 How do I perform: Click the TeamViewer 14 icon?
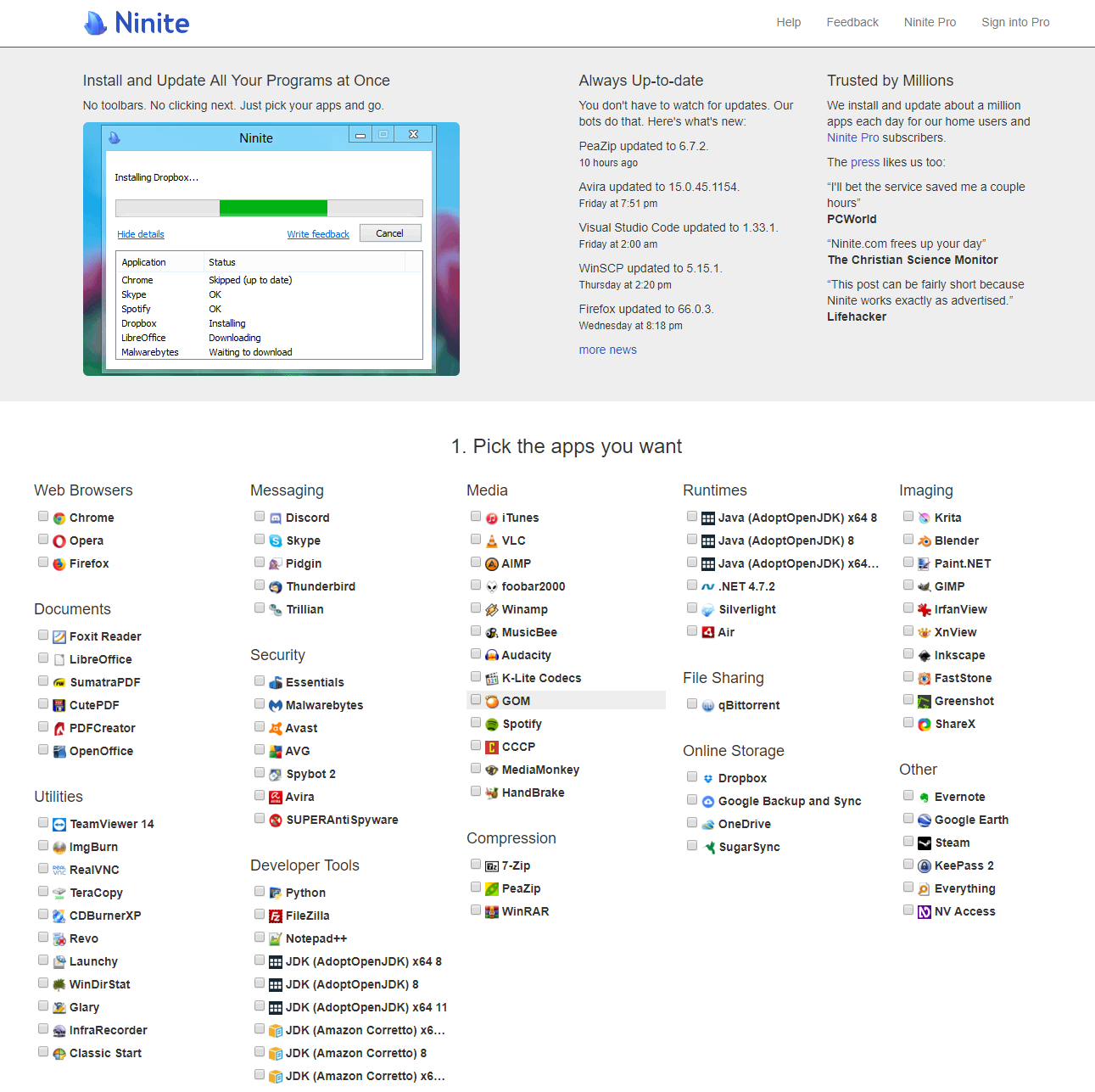tap(59, 825)
